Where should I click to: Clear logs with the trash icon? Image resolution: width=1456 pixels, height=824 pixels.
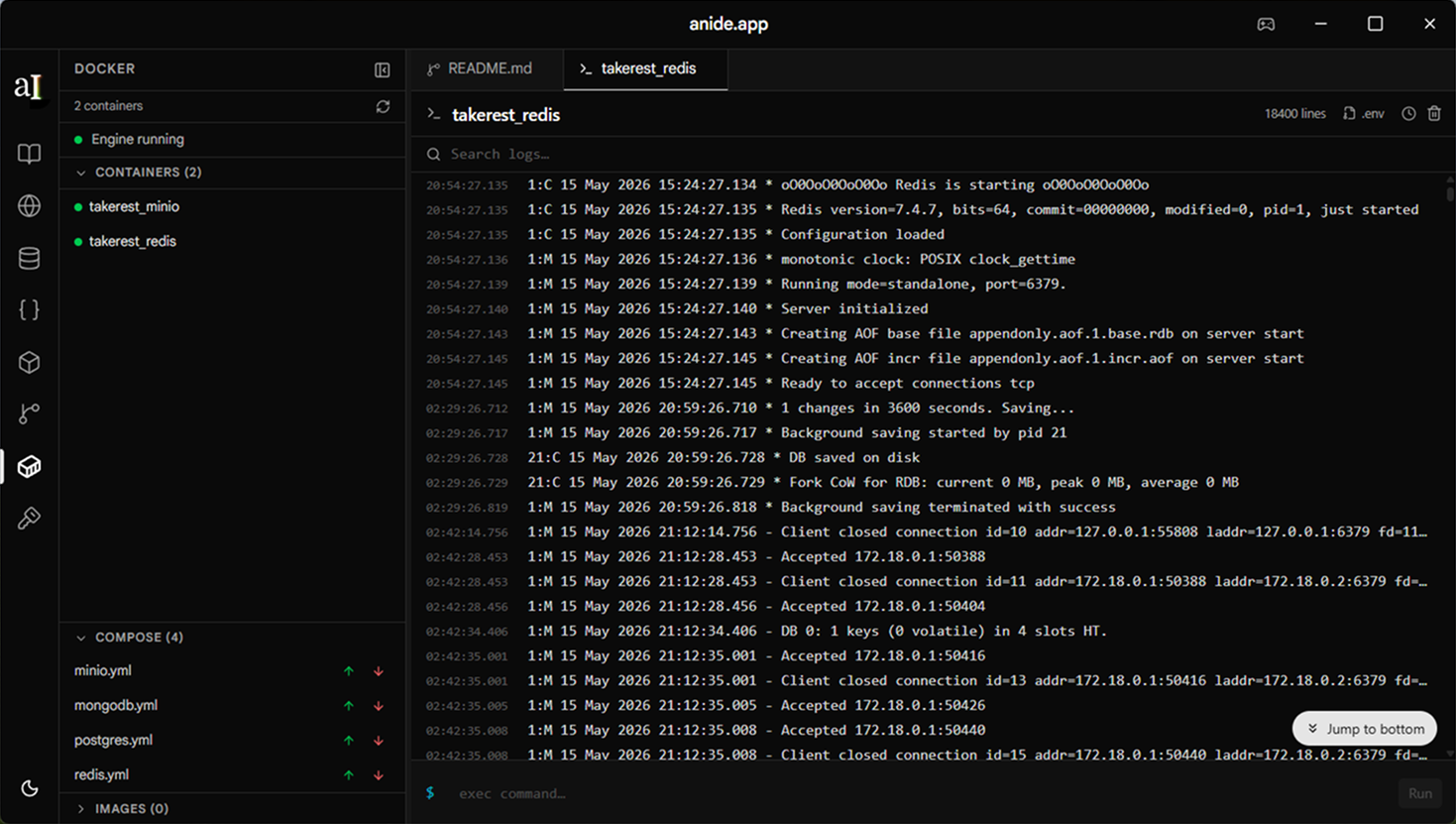click(x=1434, y=114)
